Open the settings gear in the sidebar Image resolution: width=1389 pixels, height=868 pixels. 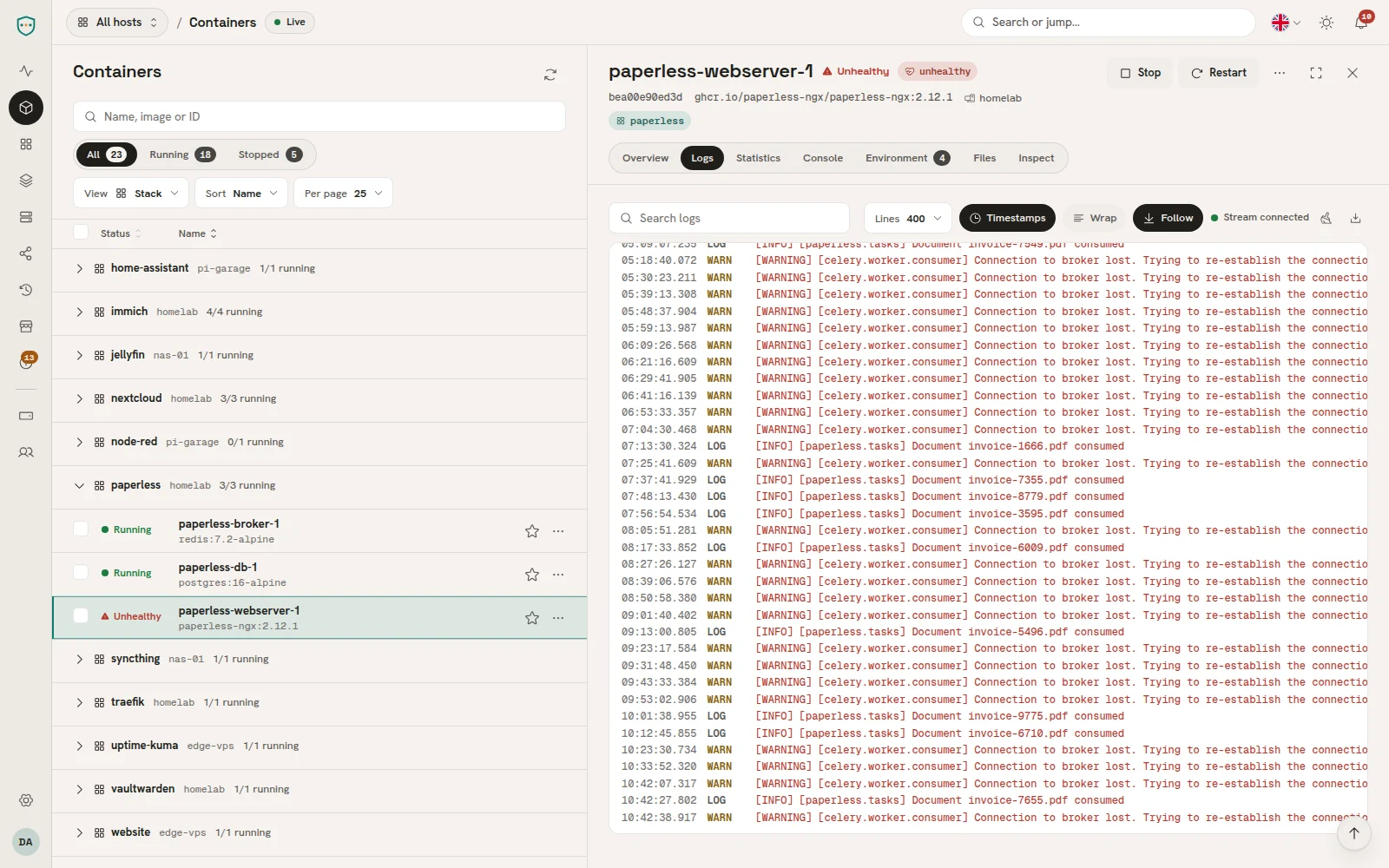tap(26, 800)
